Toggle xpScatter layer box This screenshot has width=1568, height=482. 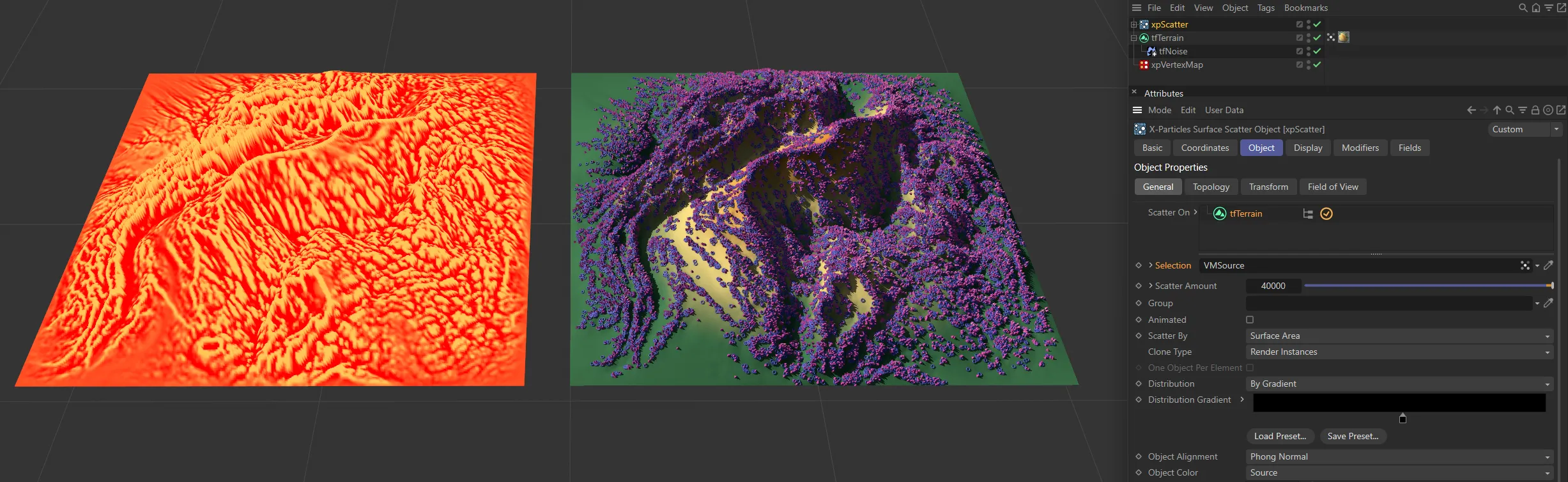click(1300, 24)
